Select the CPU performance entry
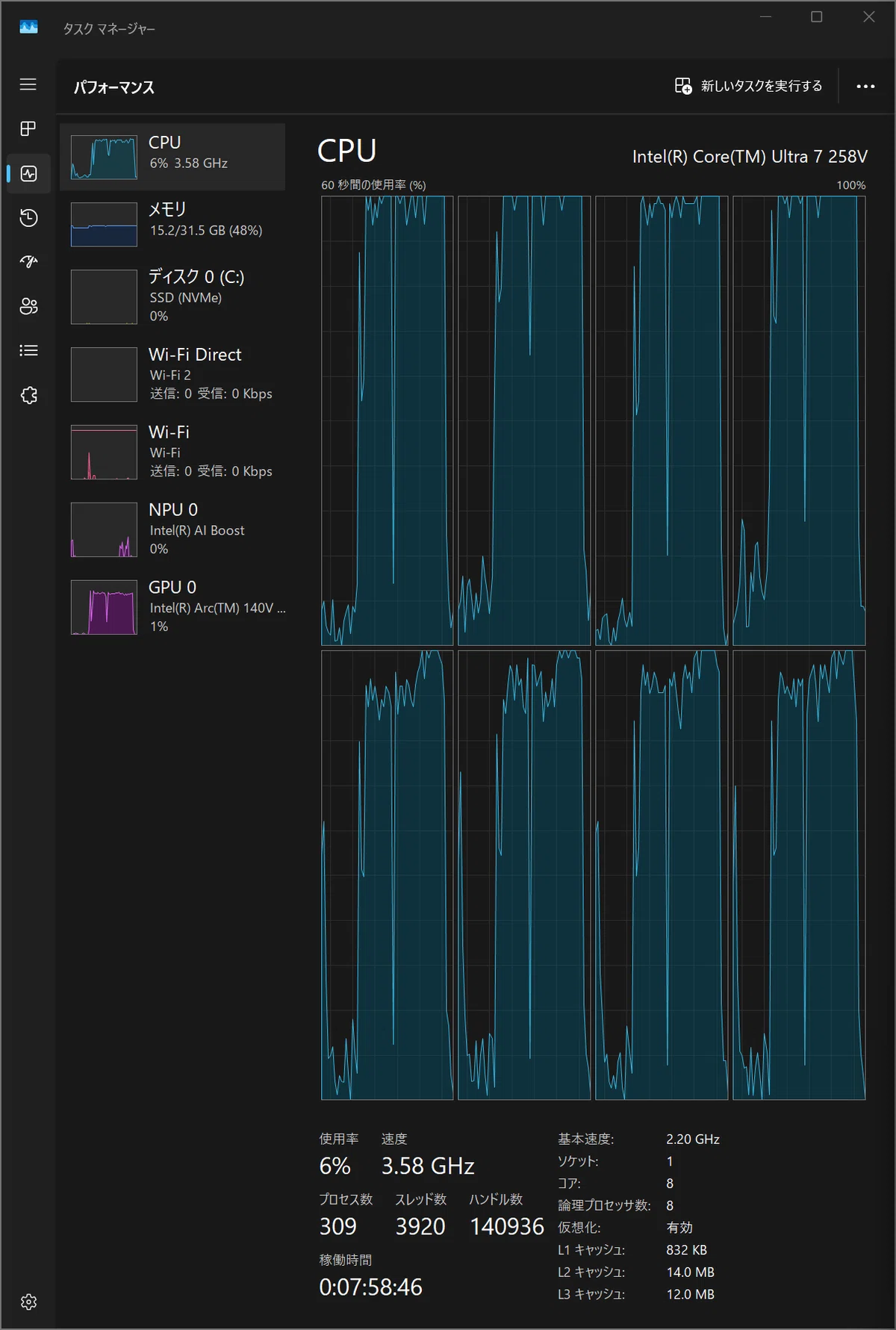This screenshot has height=1330, width=896. coord(172,157)
